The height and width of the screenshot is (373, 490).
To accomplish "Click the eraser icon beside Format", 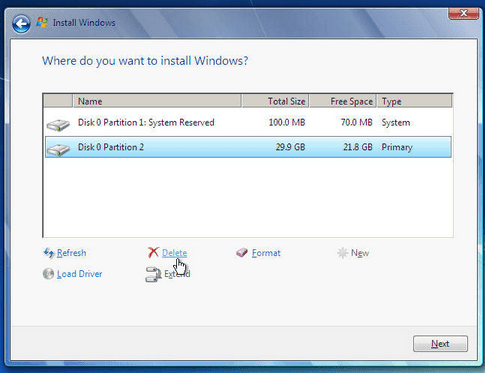I will pyautogui.click(x=242, y=253).
